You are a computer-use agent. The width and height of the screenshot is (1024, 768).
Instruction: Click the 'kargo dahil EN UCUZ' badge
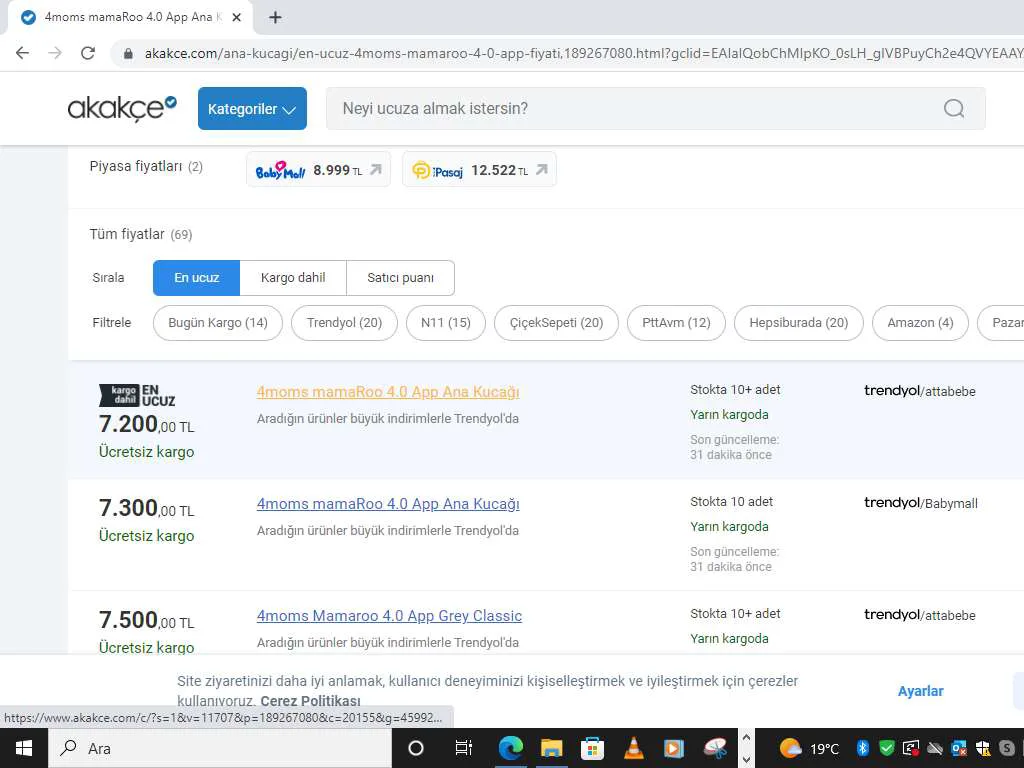[x=137, y=396]
